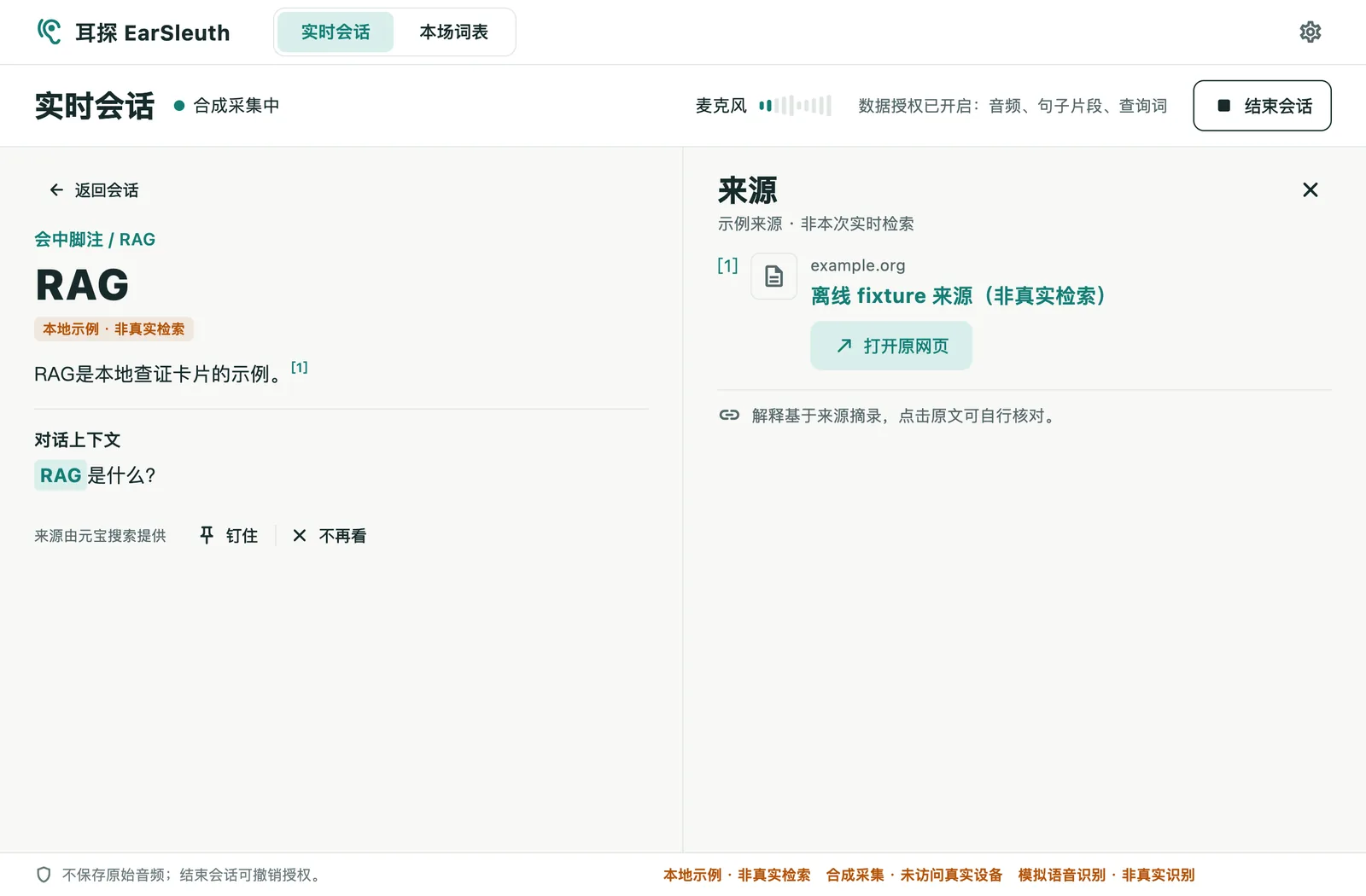The height and width of the screenshot is (896, 1366).
Task: Click footer label 合成采集 · 未访问真实设备
Action: pos(914,875)
